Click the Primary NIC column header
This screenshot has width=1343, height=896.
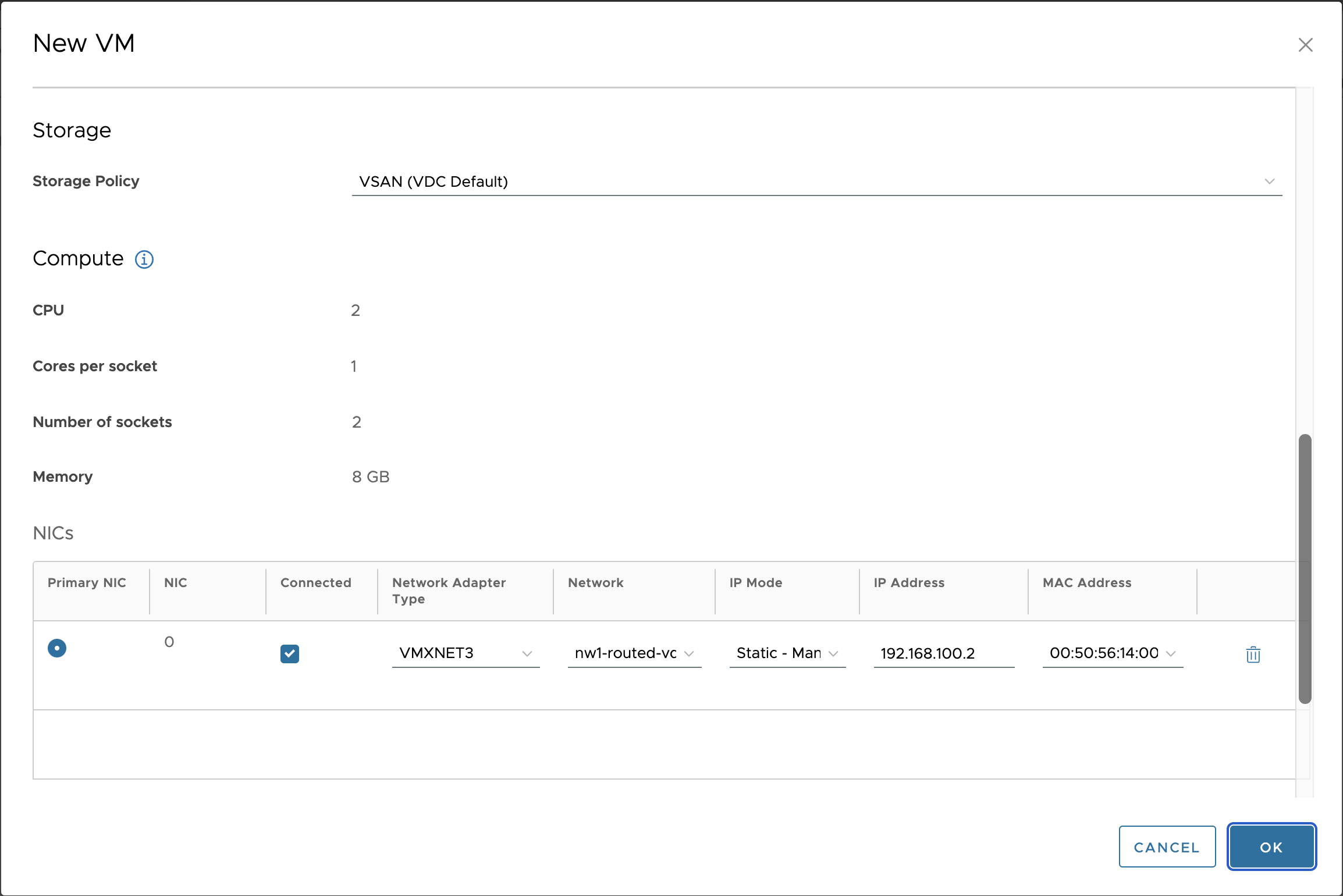(87, 582)
